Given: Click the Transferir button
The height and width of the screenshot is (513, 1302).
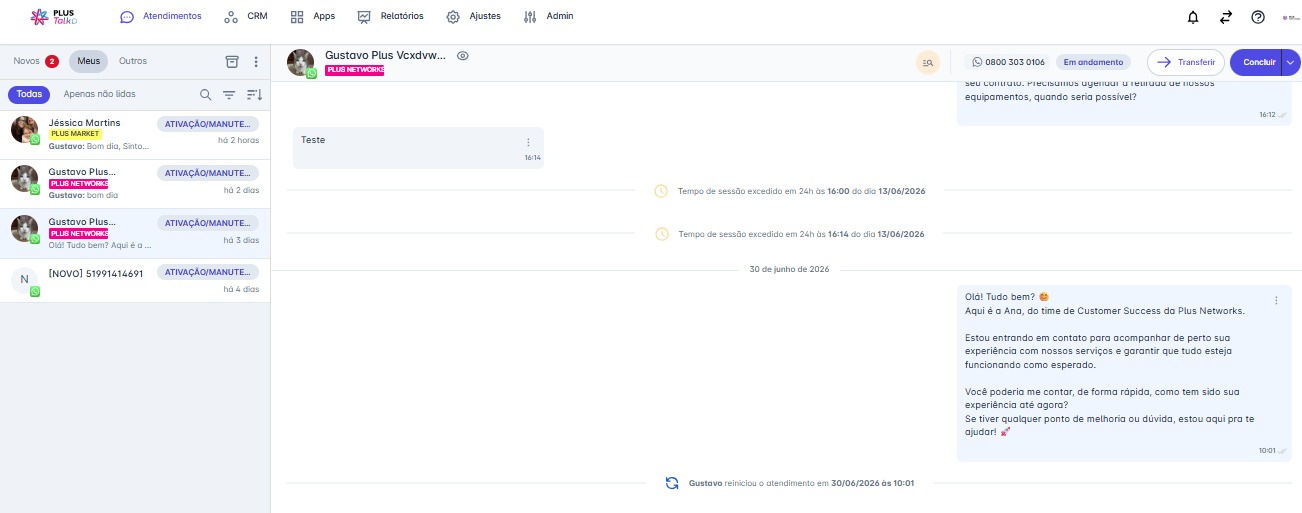Looking at the screenshot, I should (x=1186, y=62).
